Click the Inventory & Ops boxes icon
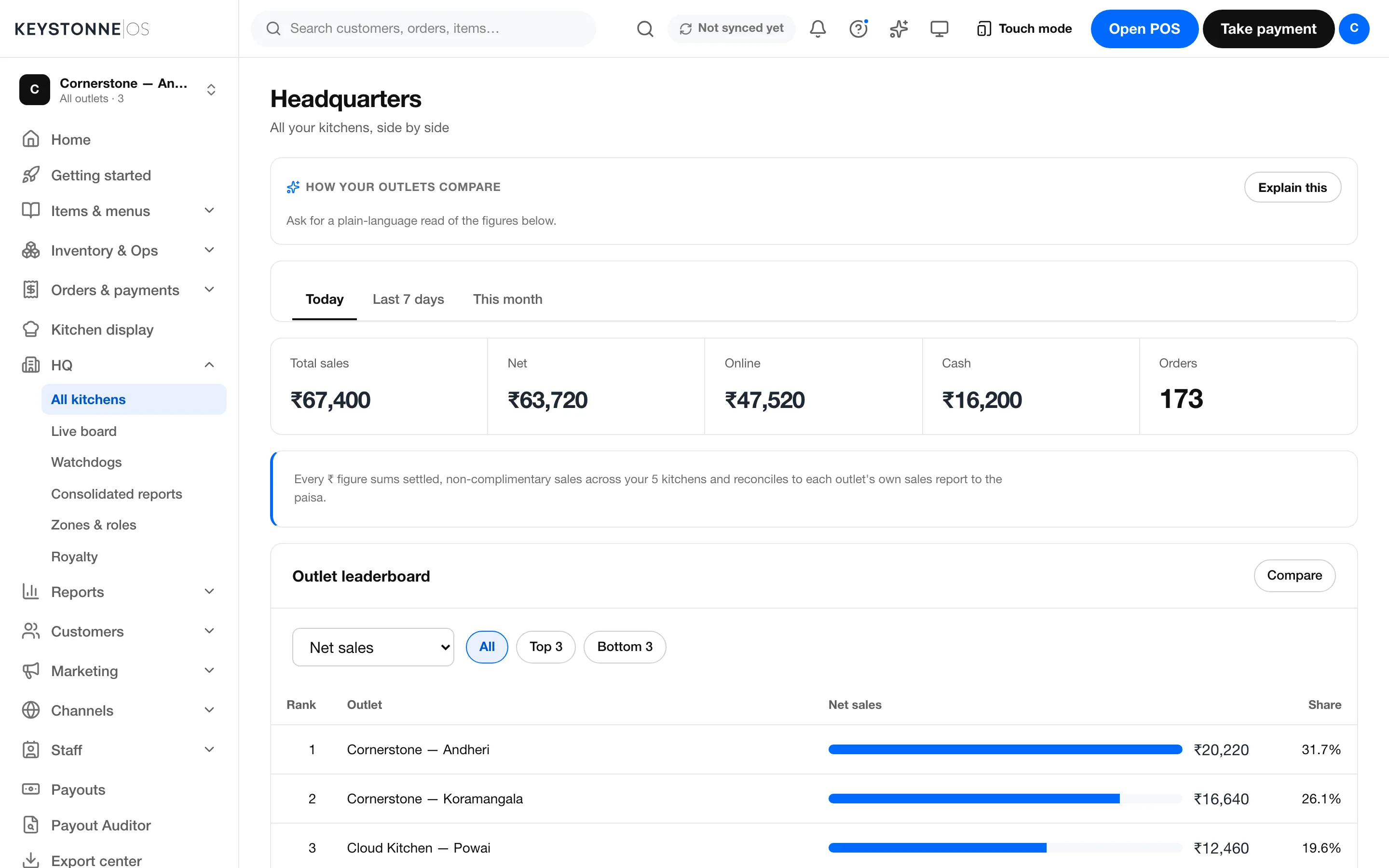 [31, 250]
